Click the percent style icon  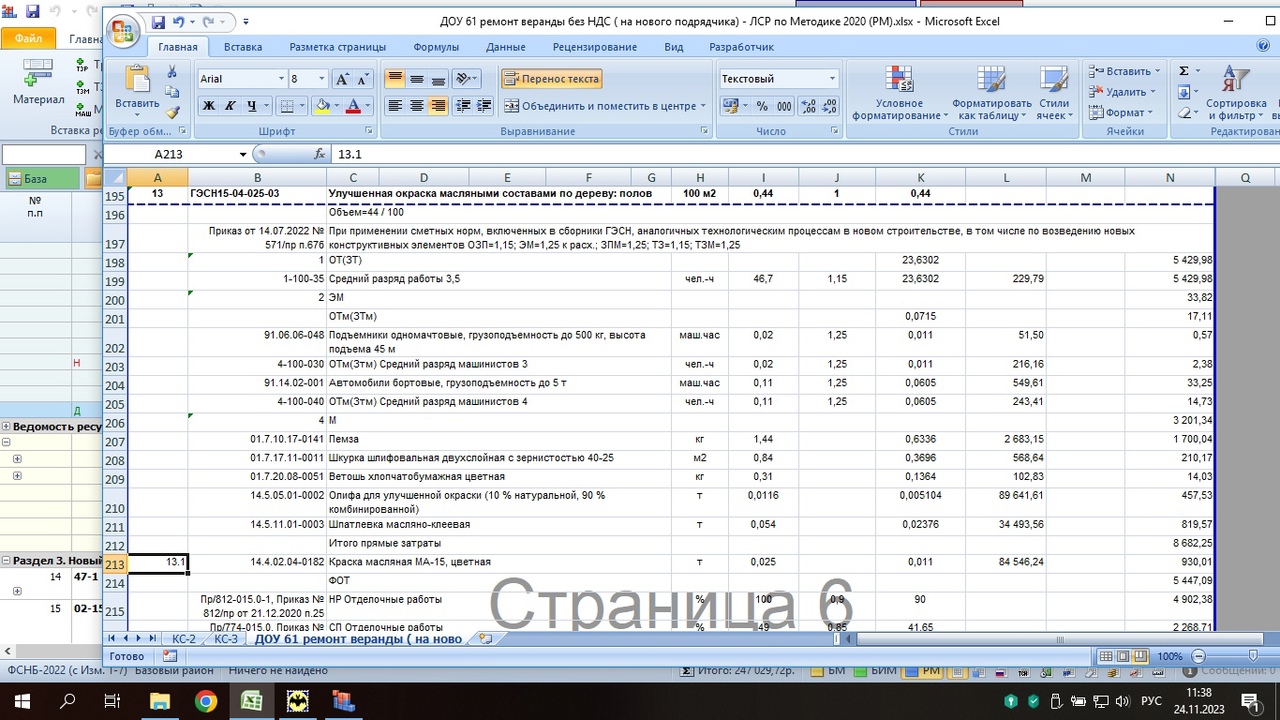762,106
